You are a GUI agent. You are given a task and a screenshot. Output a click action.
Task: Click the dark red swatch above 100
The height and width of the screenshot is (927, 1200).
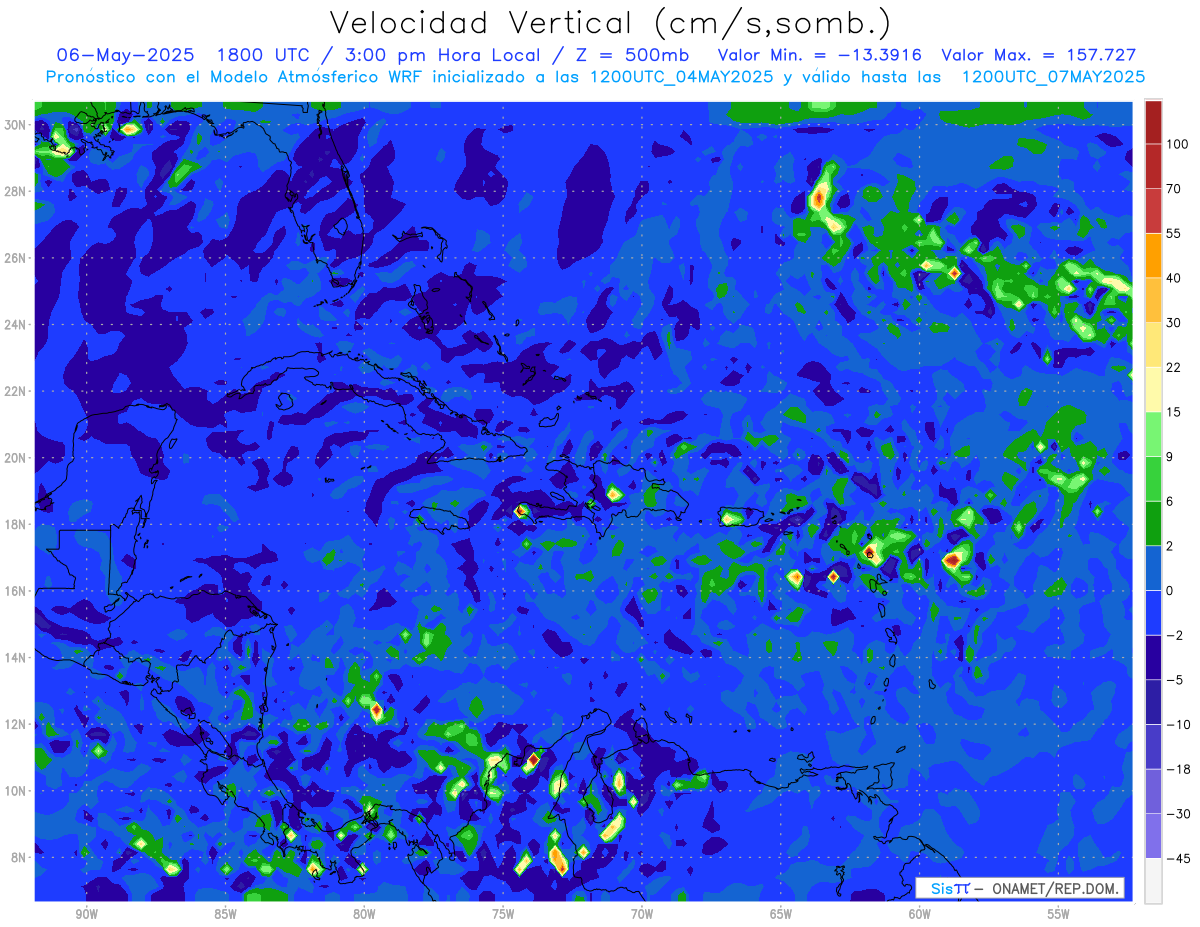coord(1153,122)
